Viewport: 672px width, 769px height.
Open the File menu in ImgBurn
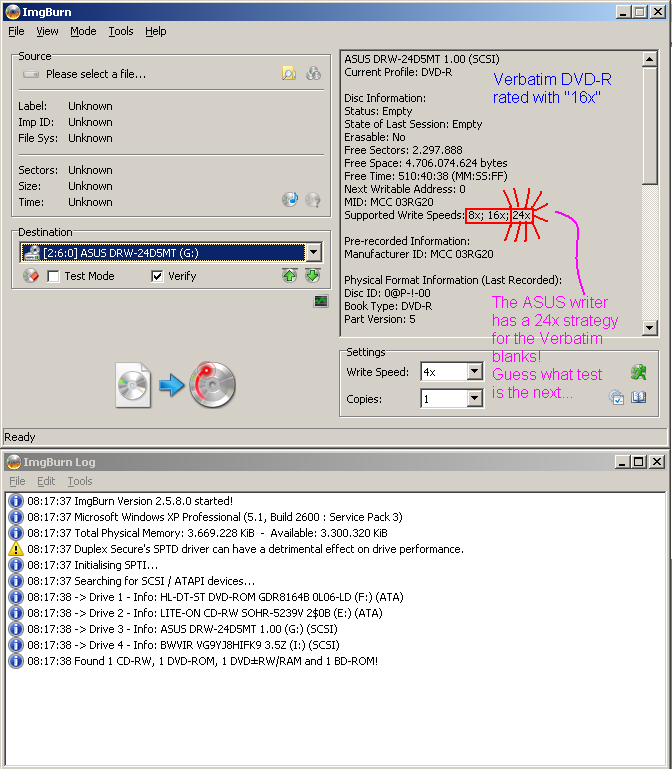tap(16, 31)
